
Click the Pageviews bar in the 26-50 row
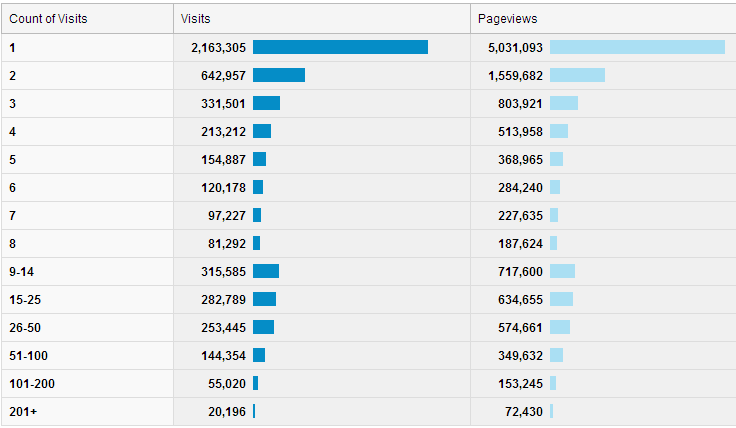click(x=560, y=327)
